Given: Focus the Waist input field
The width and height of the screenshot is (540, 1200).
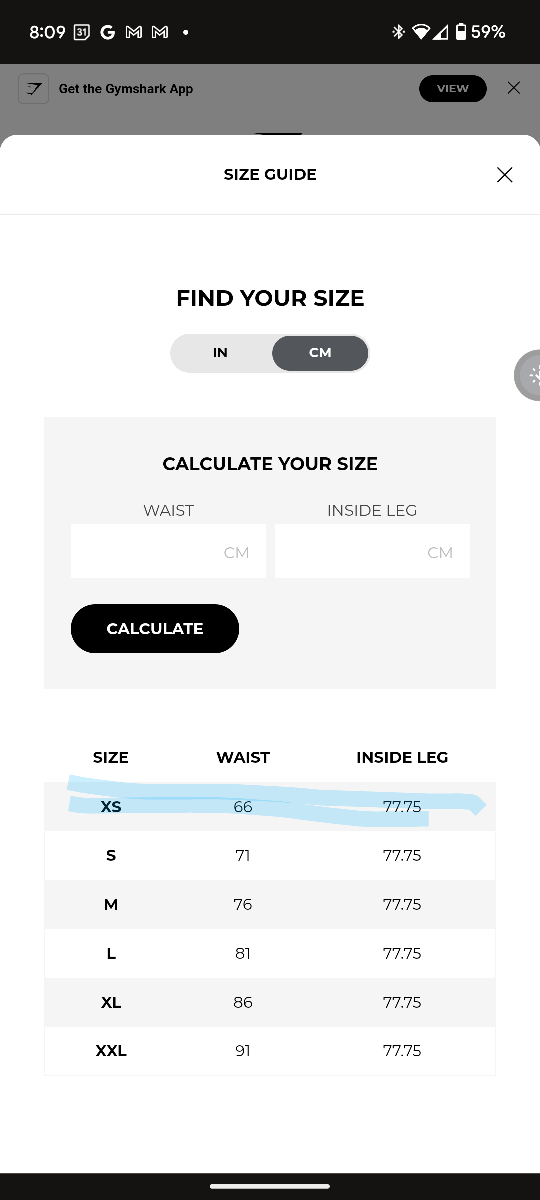Looking at the screenshot, I should (168, 551).
